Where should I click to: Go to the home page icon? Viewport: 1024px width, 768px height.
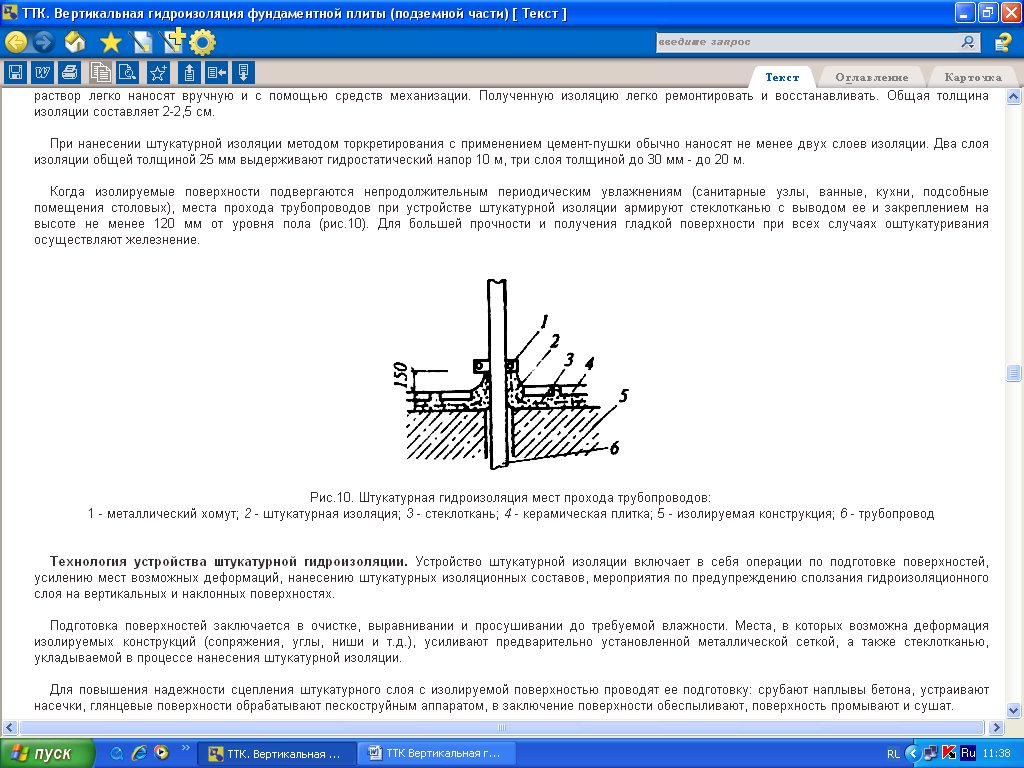[76, 42]
